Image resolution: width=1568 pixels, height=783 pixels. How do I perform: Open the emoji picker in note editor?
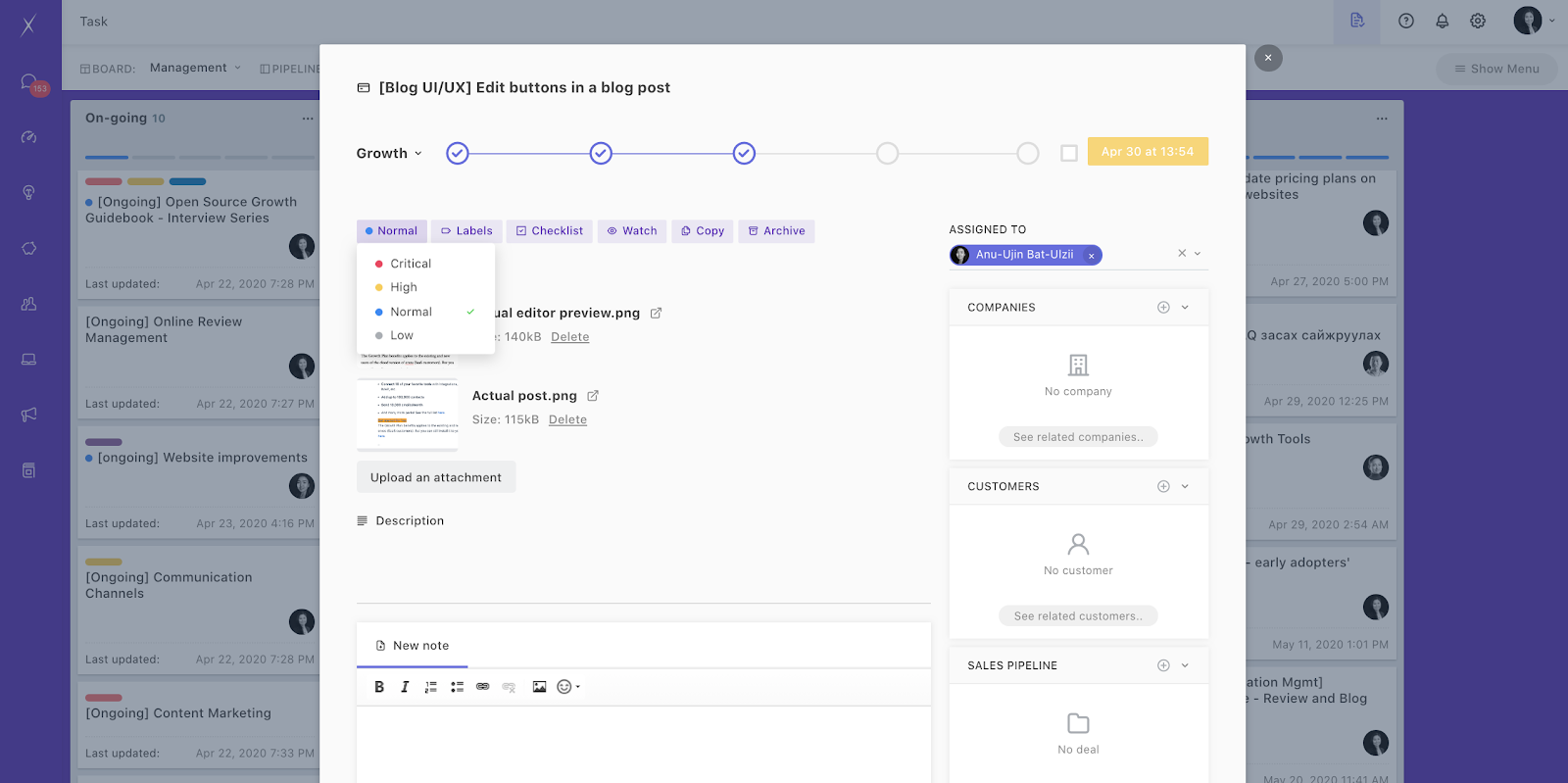click(x=565, y=687)
